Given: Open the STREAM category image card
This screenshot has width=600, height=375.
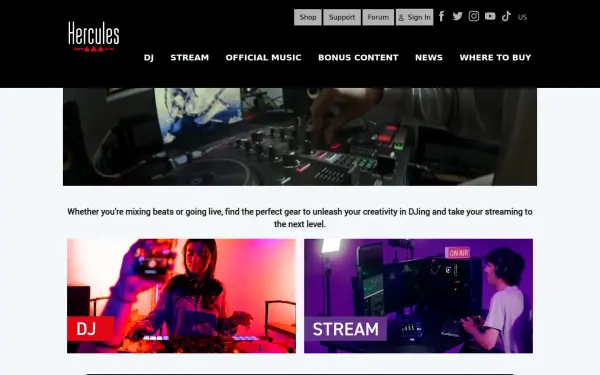Looking at the screenshot, I should (x=418, y=296).
